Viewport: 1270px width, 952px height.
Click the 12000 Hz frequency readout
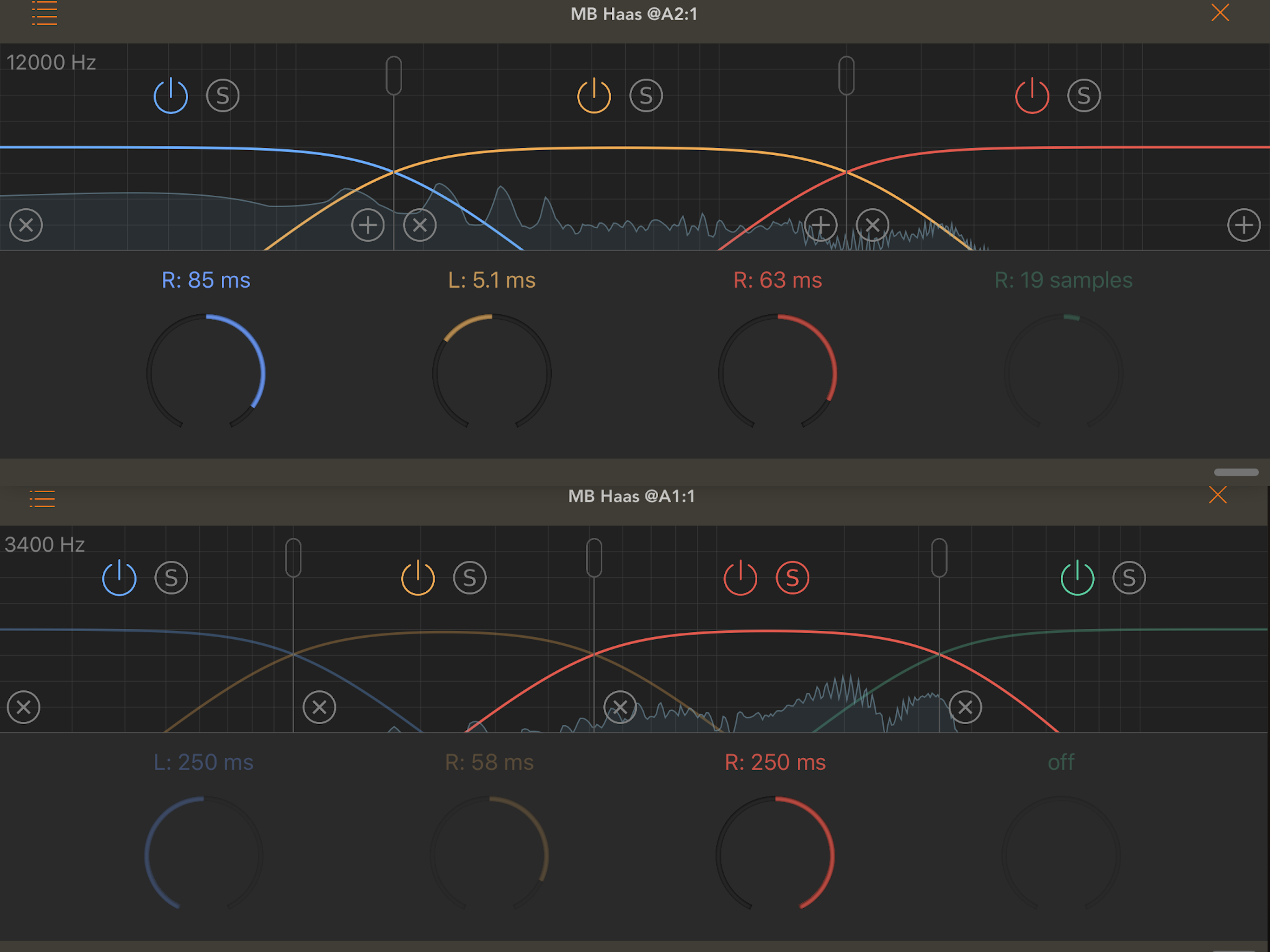pyautogui.click(x=51, y=63)
